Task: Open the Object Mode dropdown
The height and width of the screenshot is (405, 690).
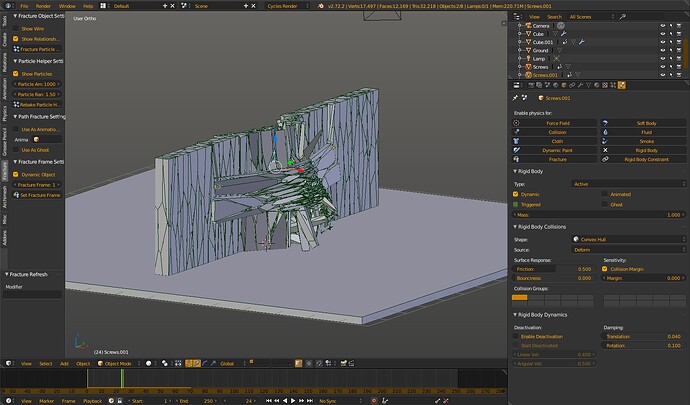Action: [118, 364]
